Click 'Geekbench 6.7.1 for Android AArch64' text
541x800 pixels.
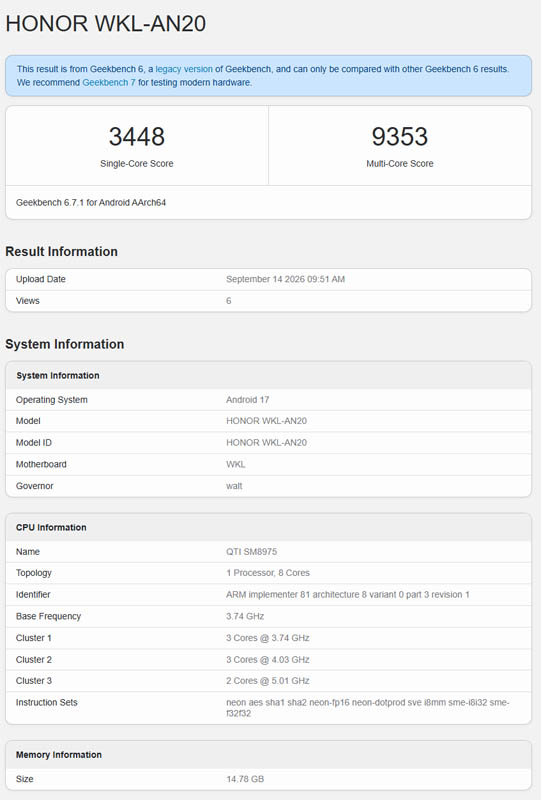(91, 203)
